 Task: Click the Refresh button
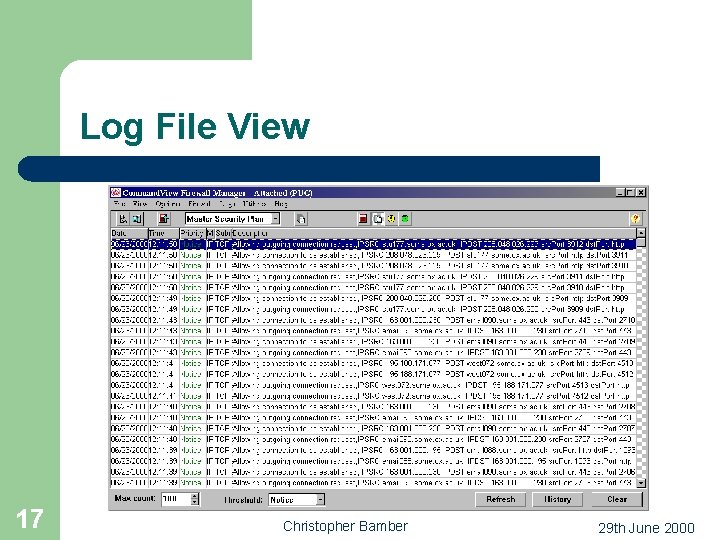[501, 499]
